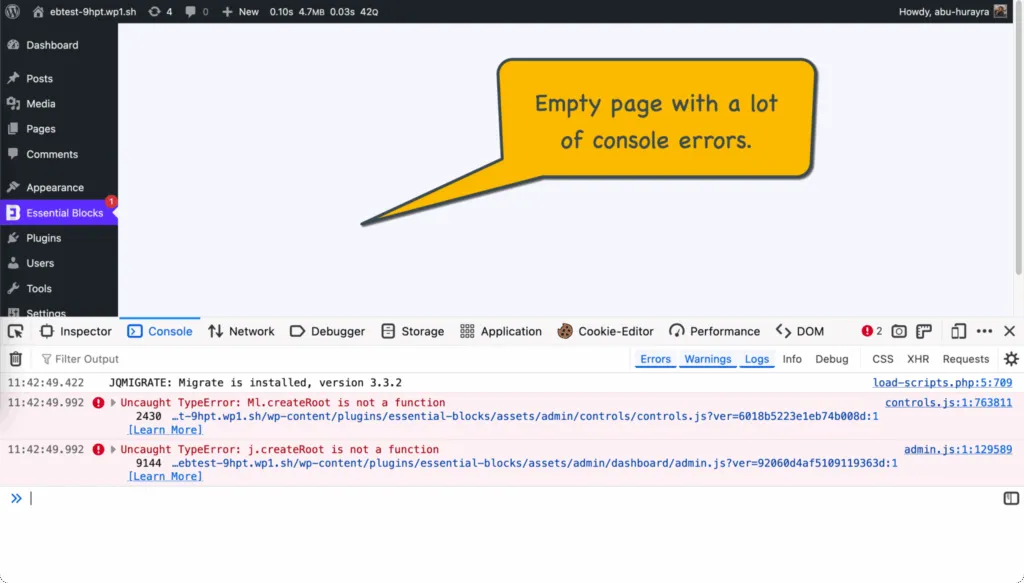Close the developer tools panel

(x=1010, y=332)
